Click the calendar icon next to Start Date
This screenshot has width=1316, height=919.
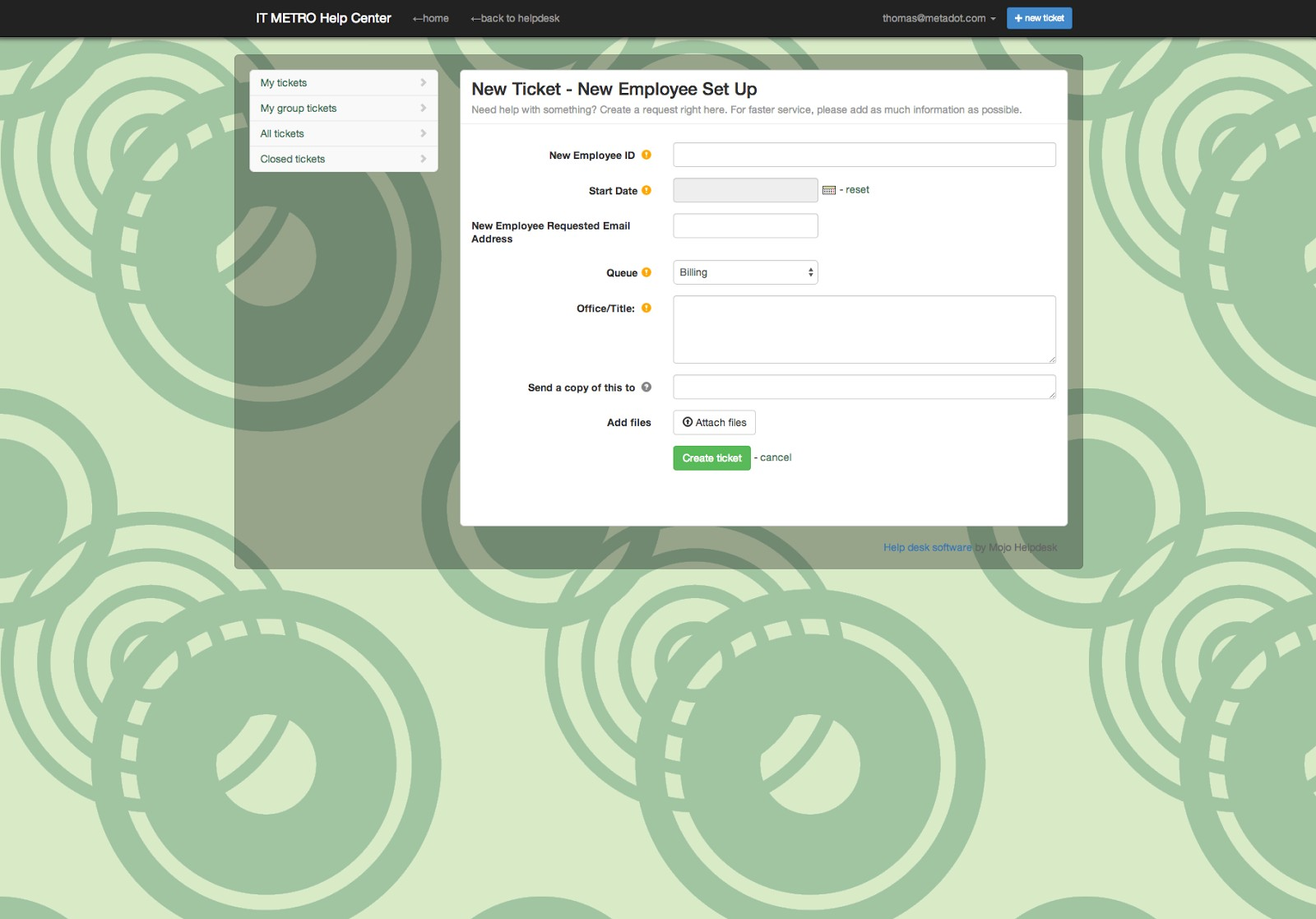point(829,190)
